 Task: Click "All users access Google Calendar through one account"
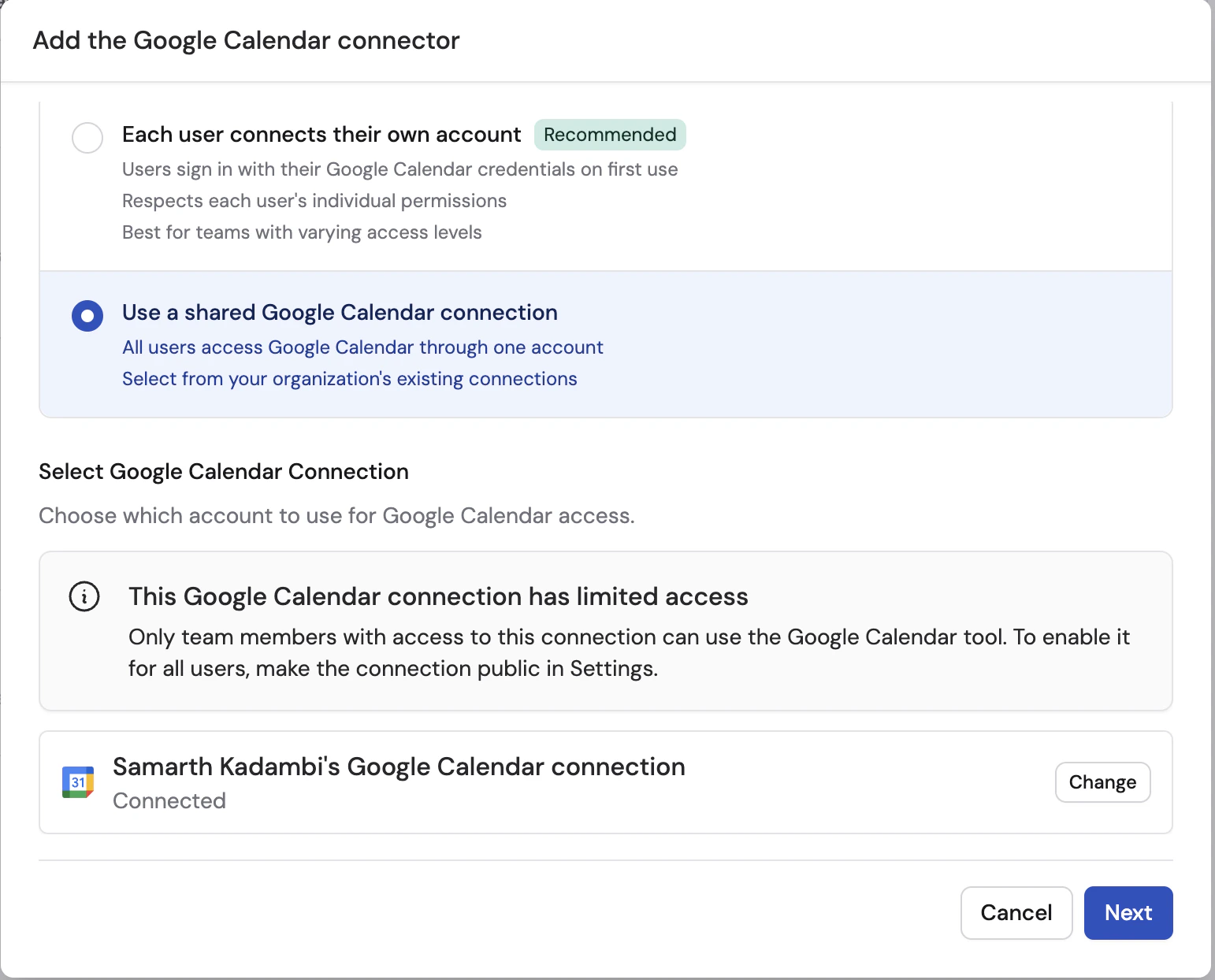point(362,347)
